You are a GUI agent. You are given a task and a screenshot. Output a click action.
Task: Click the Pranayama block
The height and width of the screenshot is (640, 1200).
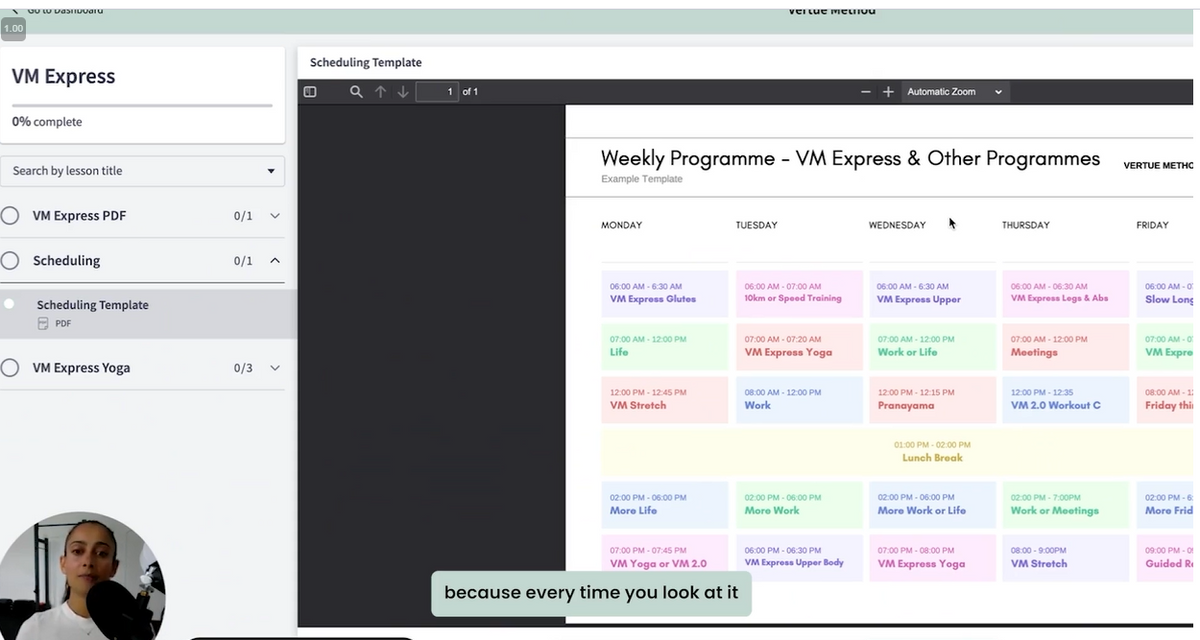(x=932, y=399)
